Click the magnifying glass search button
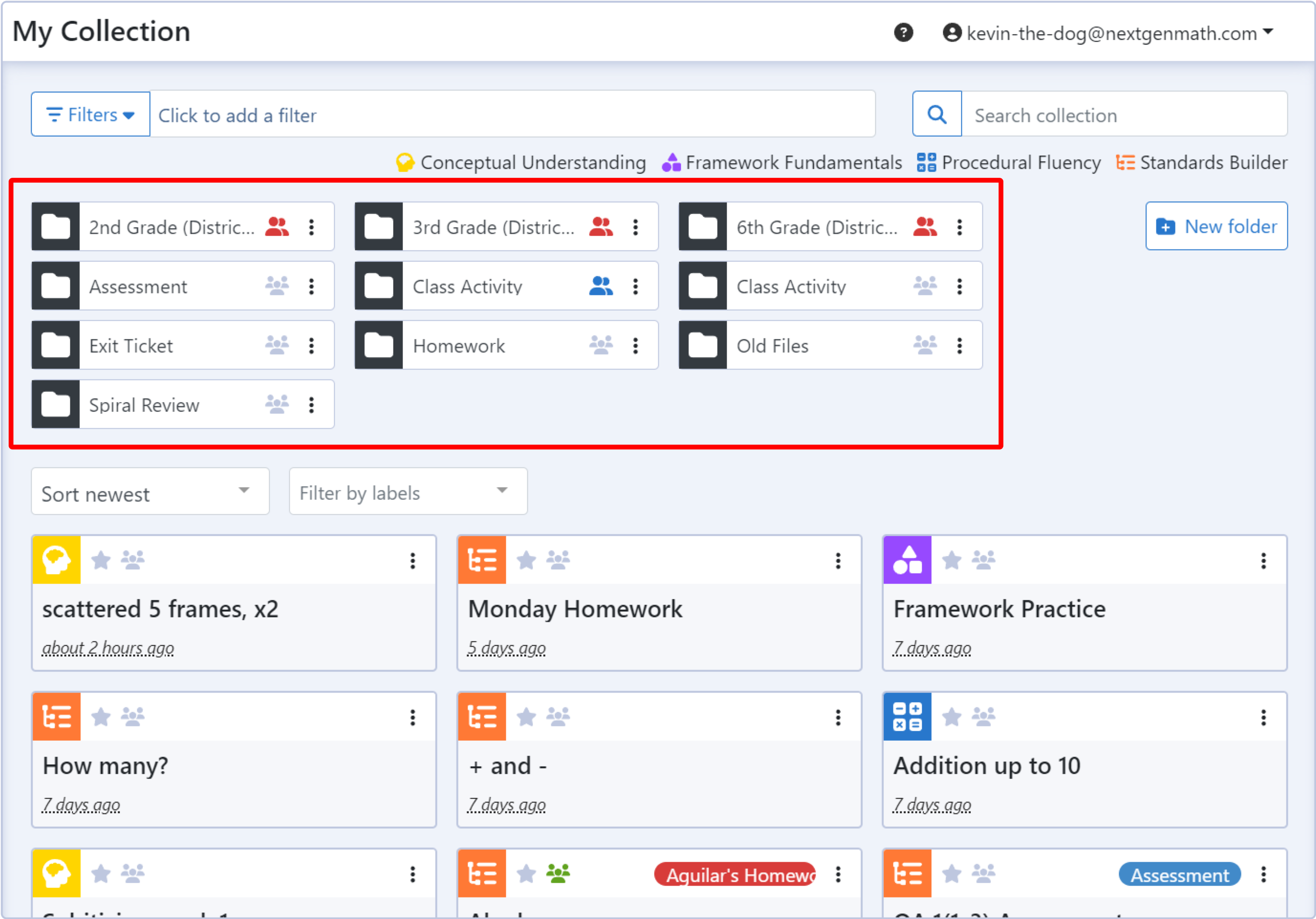This screenshot has width=1316, height=919. point(936,115)
